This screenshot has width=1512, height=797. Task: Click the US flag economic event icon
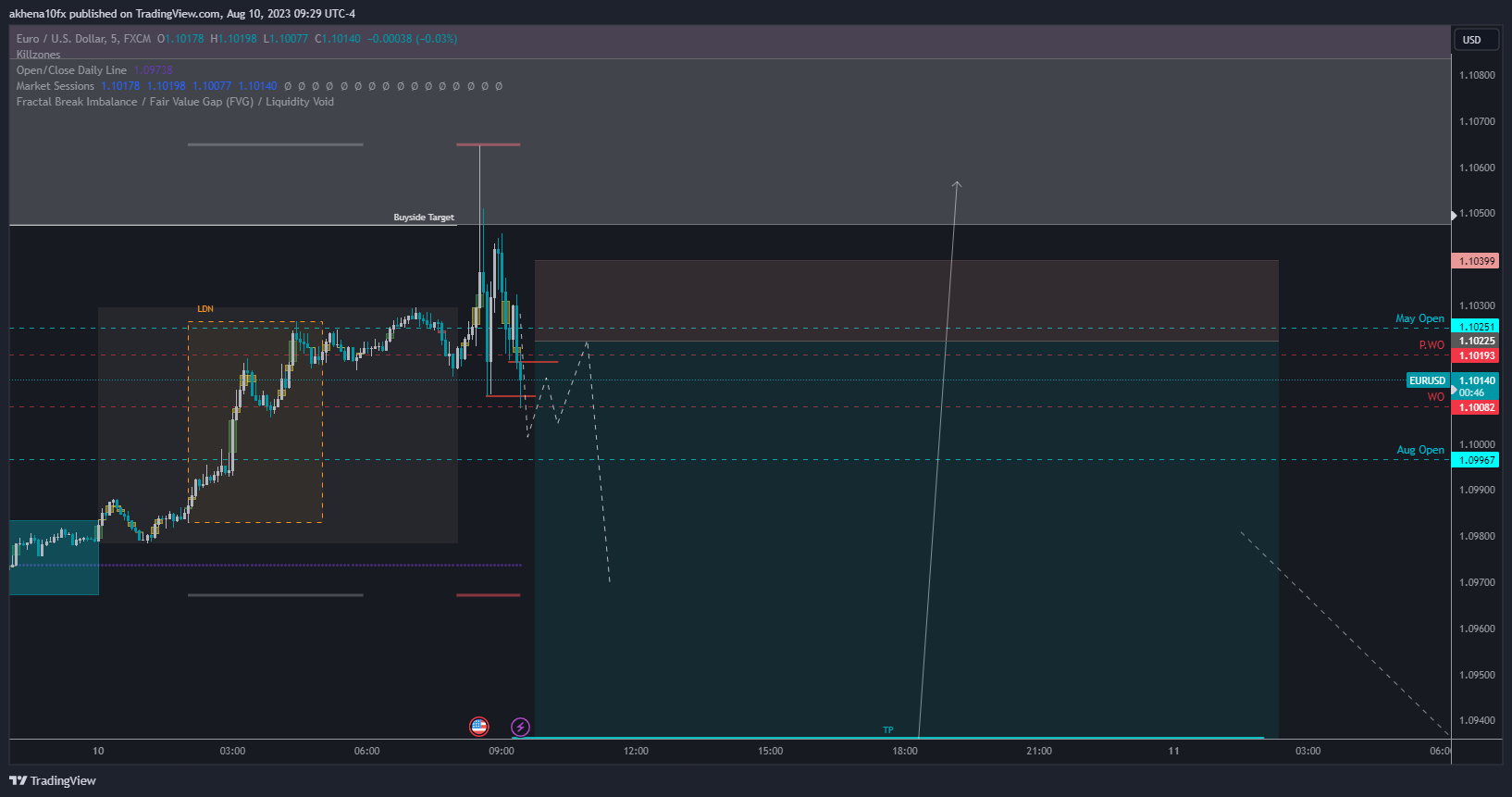478,727
